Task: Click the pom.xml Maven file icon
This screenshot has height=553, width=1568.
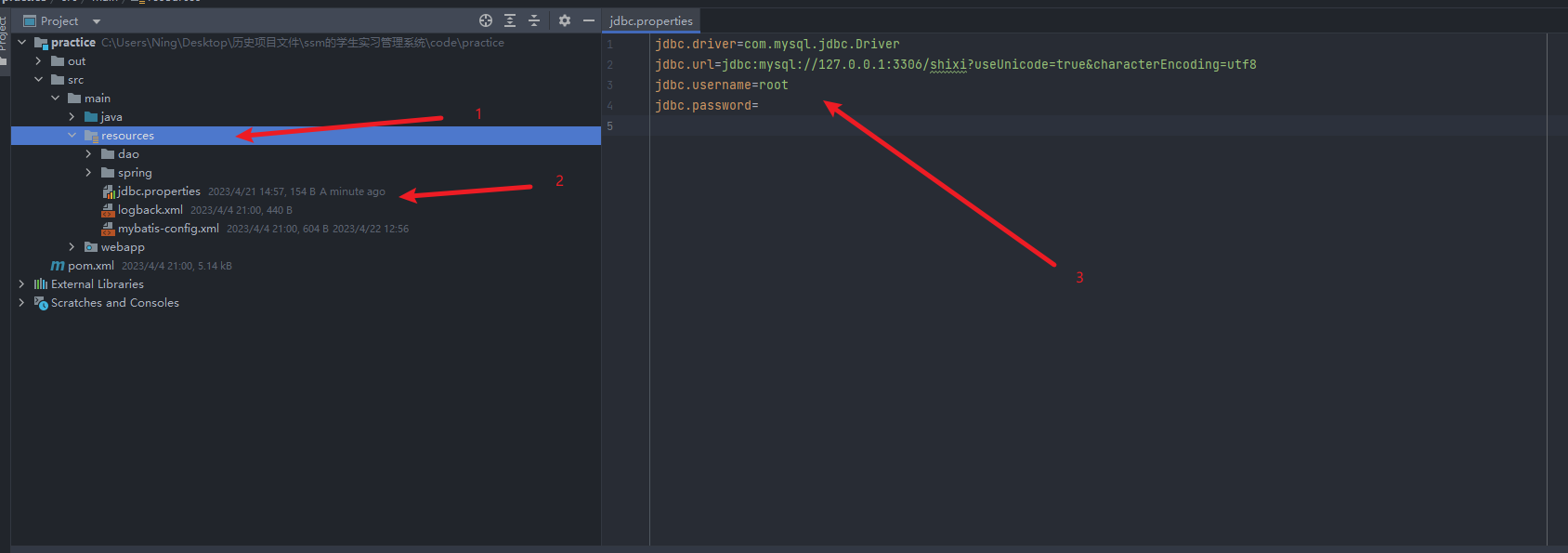Action: click(x=58, y=266)
